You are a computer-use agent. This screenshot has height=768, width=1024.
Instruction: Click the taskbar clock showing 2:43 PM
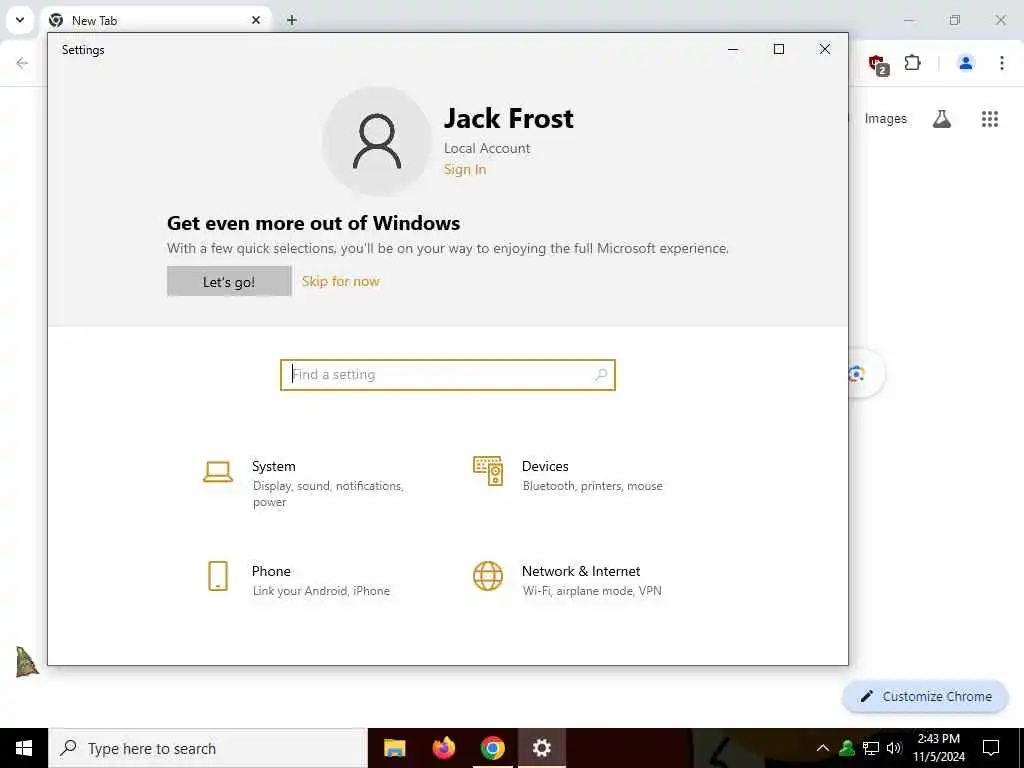coord(938,748)
